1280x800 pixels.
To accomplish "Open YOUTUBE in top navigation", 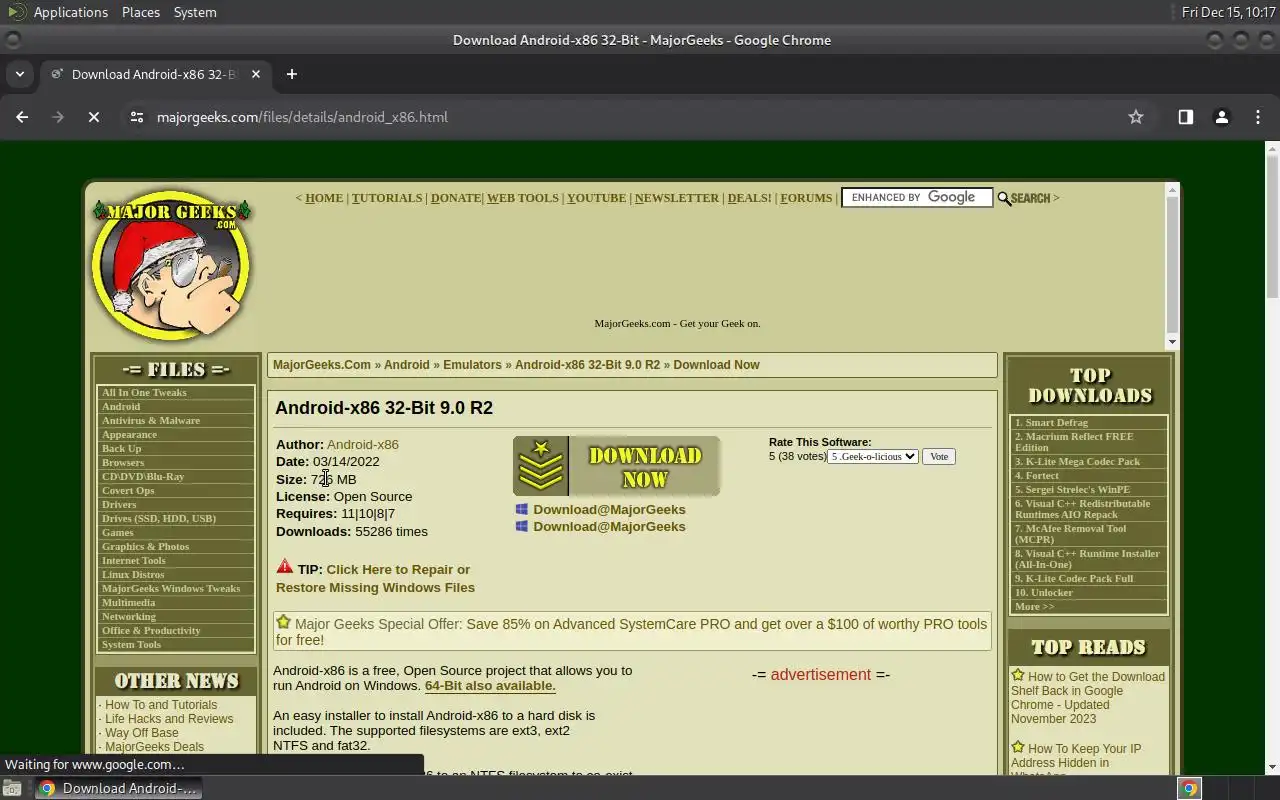I will [597, 198].
